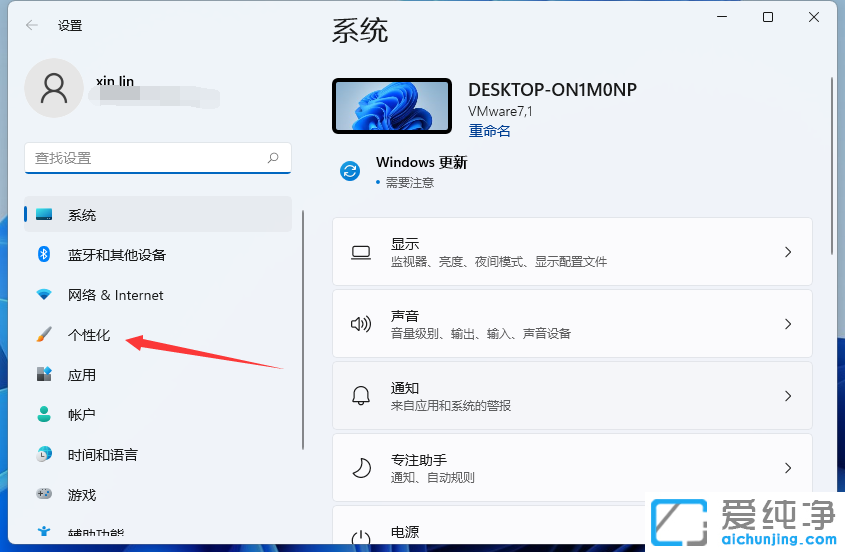
Task: Click the user avatar picture
Action: coord(54,88)
